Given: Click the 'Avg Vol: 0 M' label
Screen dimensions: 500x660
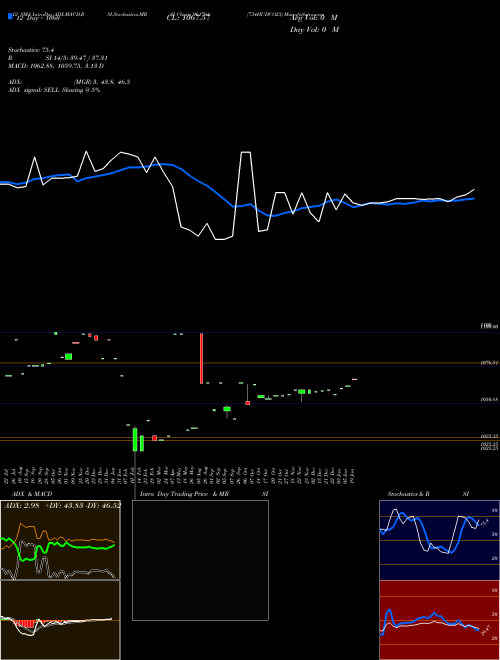Looking at the screenshot, I should pyautogui.click(x=313, y=18).
